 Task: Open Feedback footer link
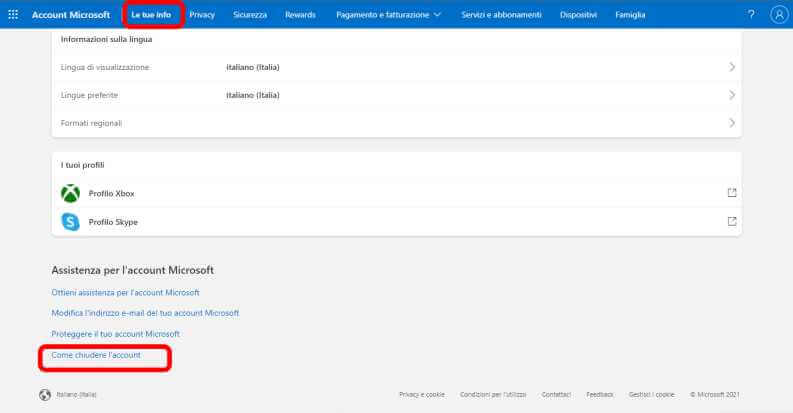pyautogui.click(x=600, y=395)
